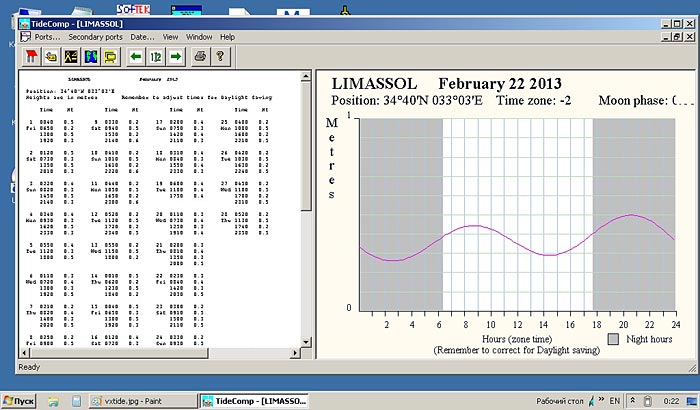Click the LIMASSOL graph heading

click(374, 84)
